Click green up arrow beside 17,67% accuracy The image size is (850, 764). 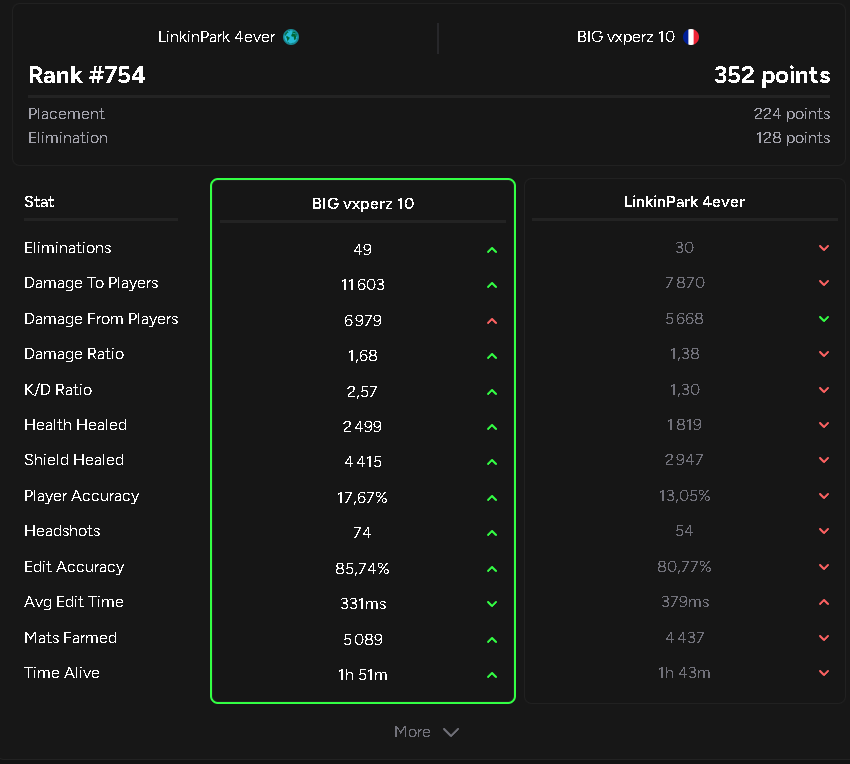(492, 498)
